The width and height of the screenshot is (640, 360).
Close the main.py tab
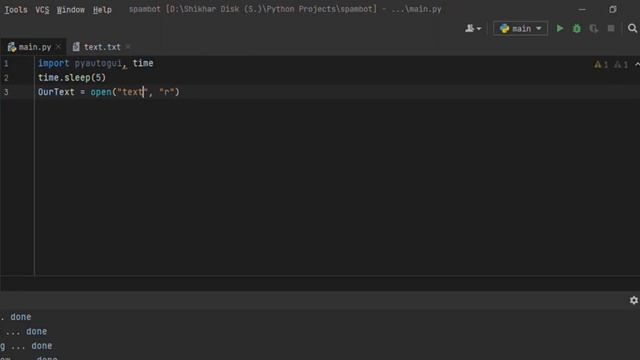coord(58,47)
